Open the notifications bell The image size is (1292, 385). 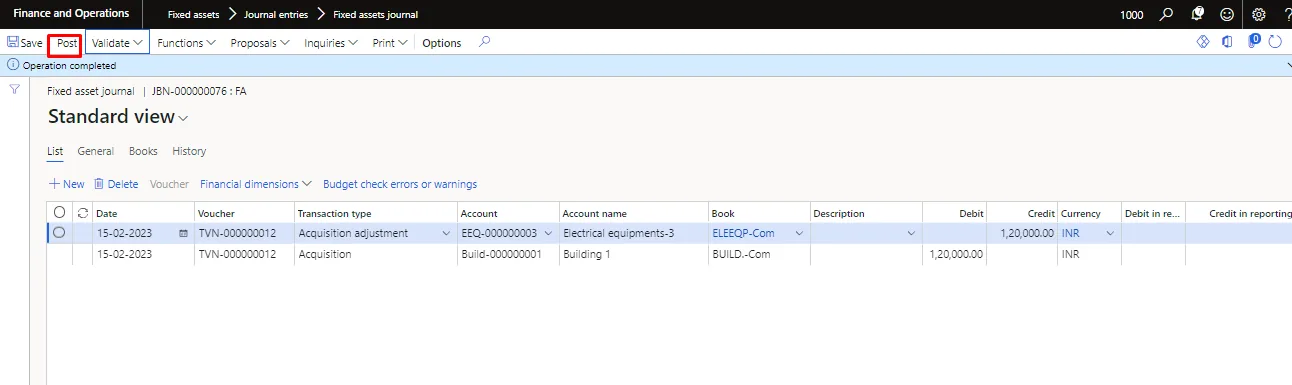point(1197,14)
